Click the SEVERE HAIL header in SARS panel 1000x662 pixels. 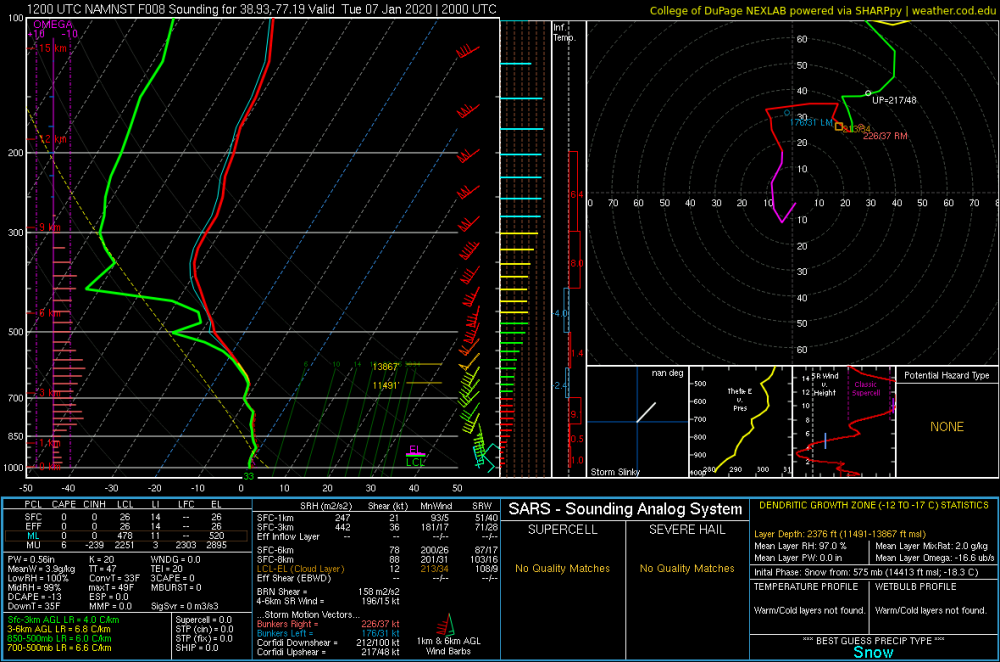(687, 529)
